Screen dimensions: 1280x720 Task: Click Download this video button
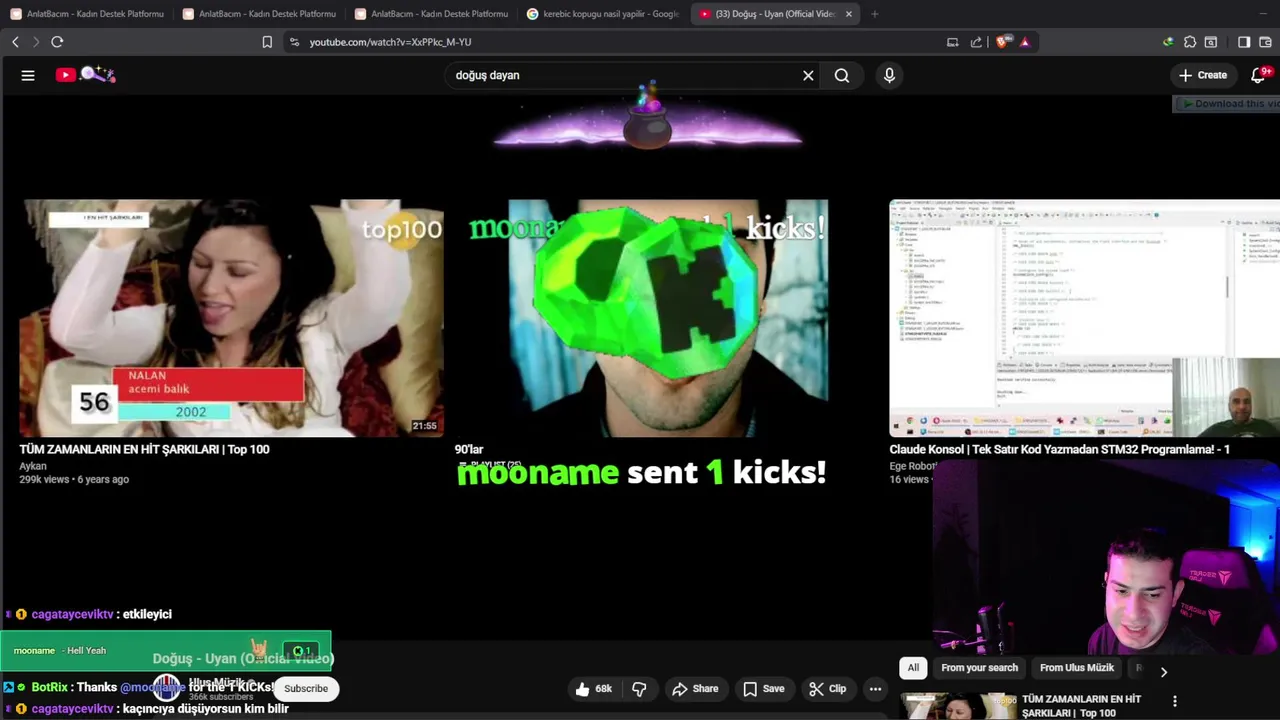click(1226, 104)
